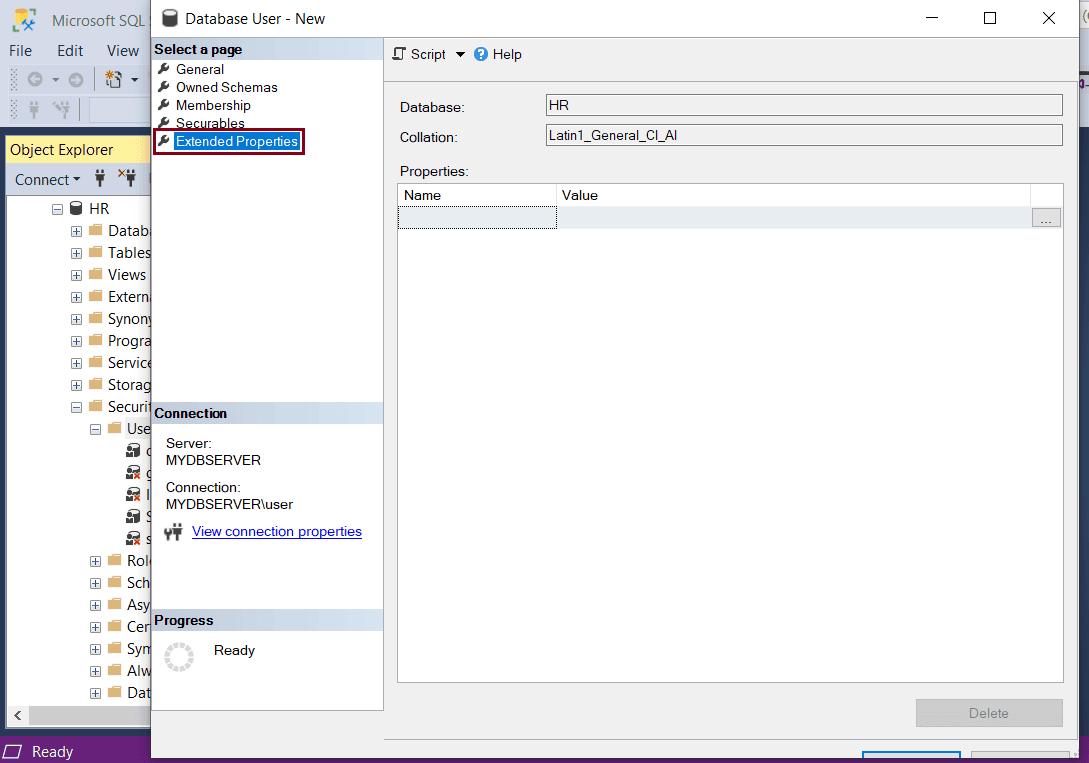Open the File menu
Viewport: 1089px width, 763px height.
(x=21, y=50)
